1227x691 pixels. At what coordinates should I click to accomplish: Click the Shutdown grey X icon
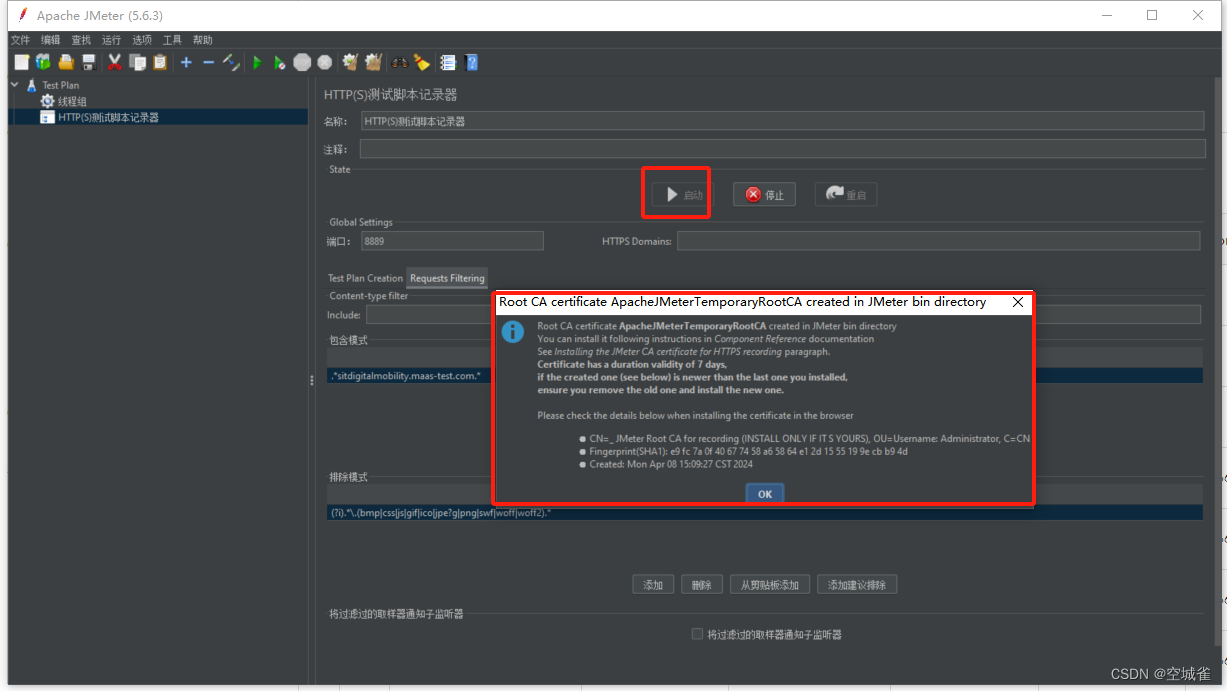pyautogui.click(x=325, y=62)
